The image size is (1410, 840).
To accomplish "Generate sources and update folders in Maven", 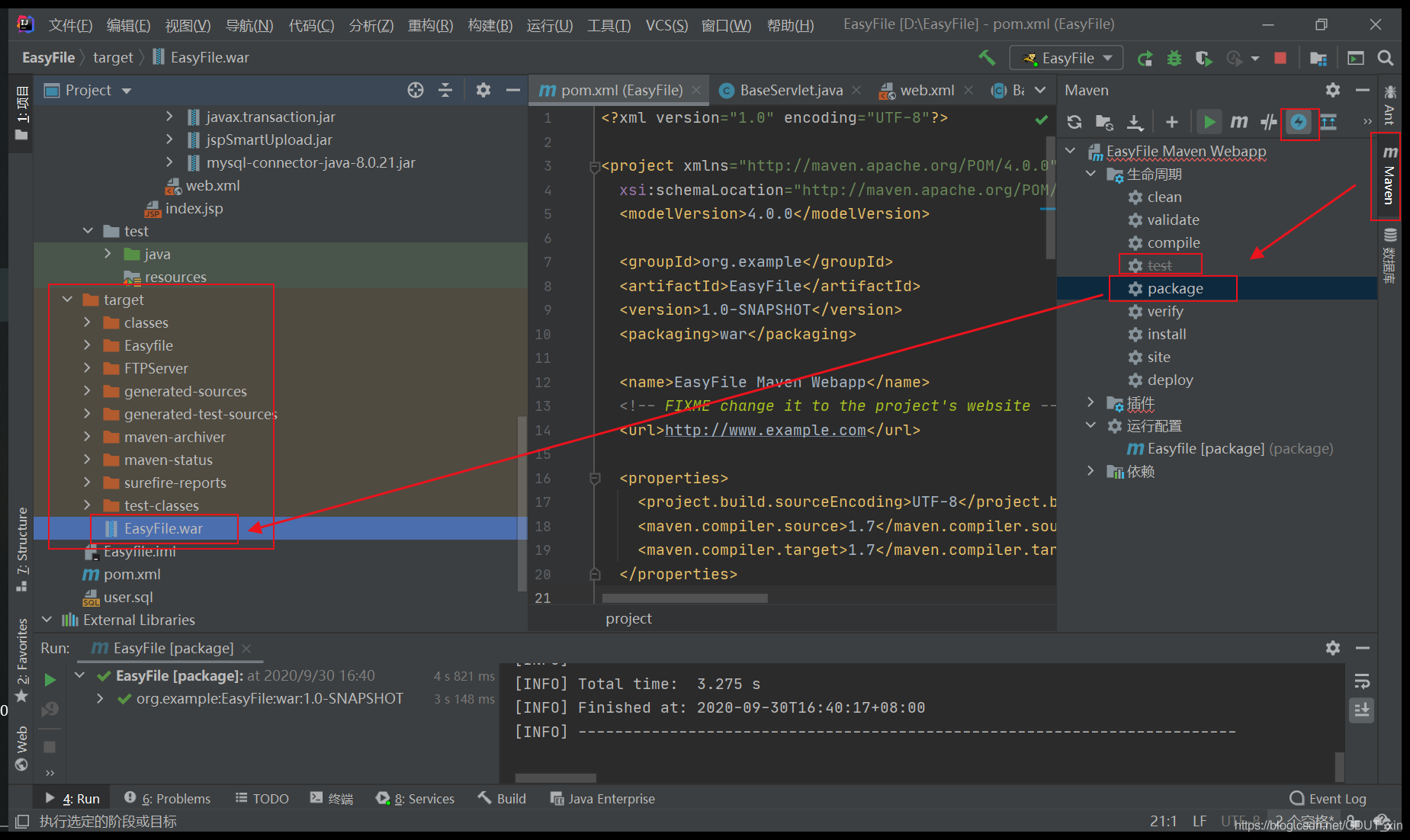I will point(1104,122).
